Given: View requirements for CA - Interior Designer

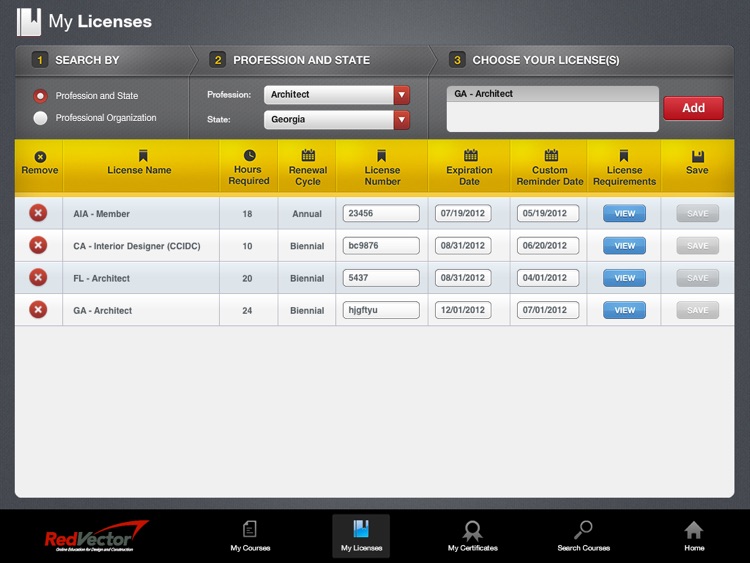Looking at the screenshot, I should (x=624, y=246).
